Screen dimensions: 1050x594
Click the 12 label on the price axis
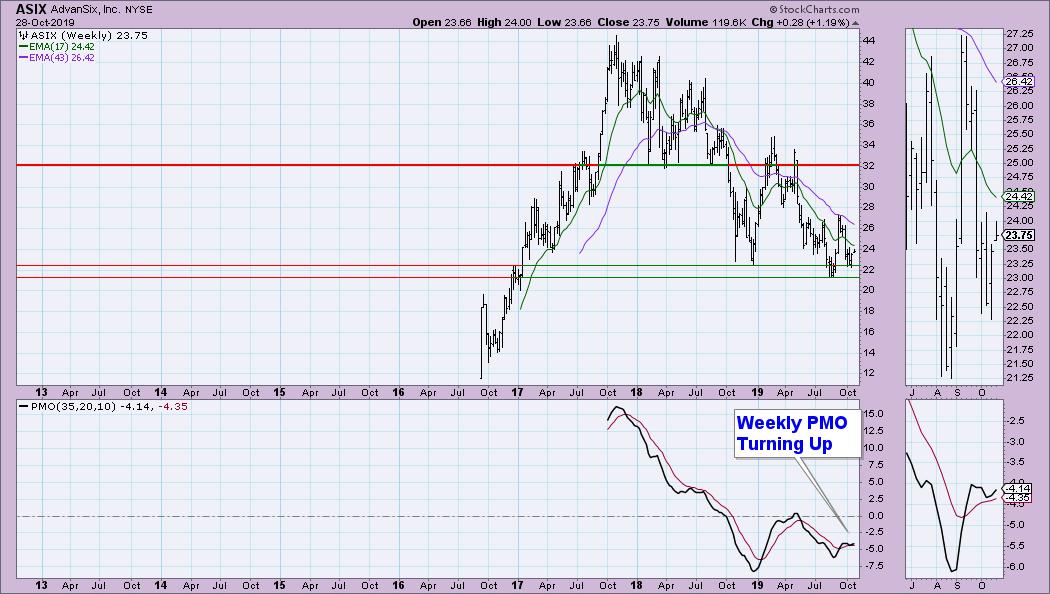(868, 373)
